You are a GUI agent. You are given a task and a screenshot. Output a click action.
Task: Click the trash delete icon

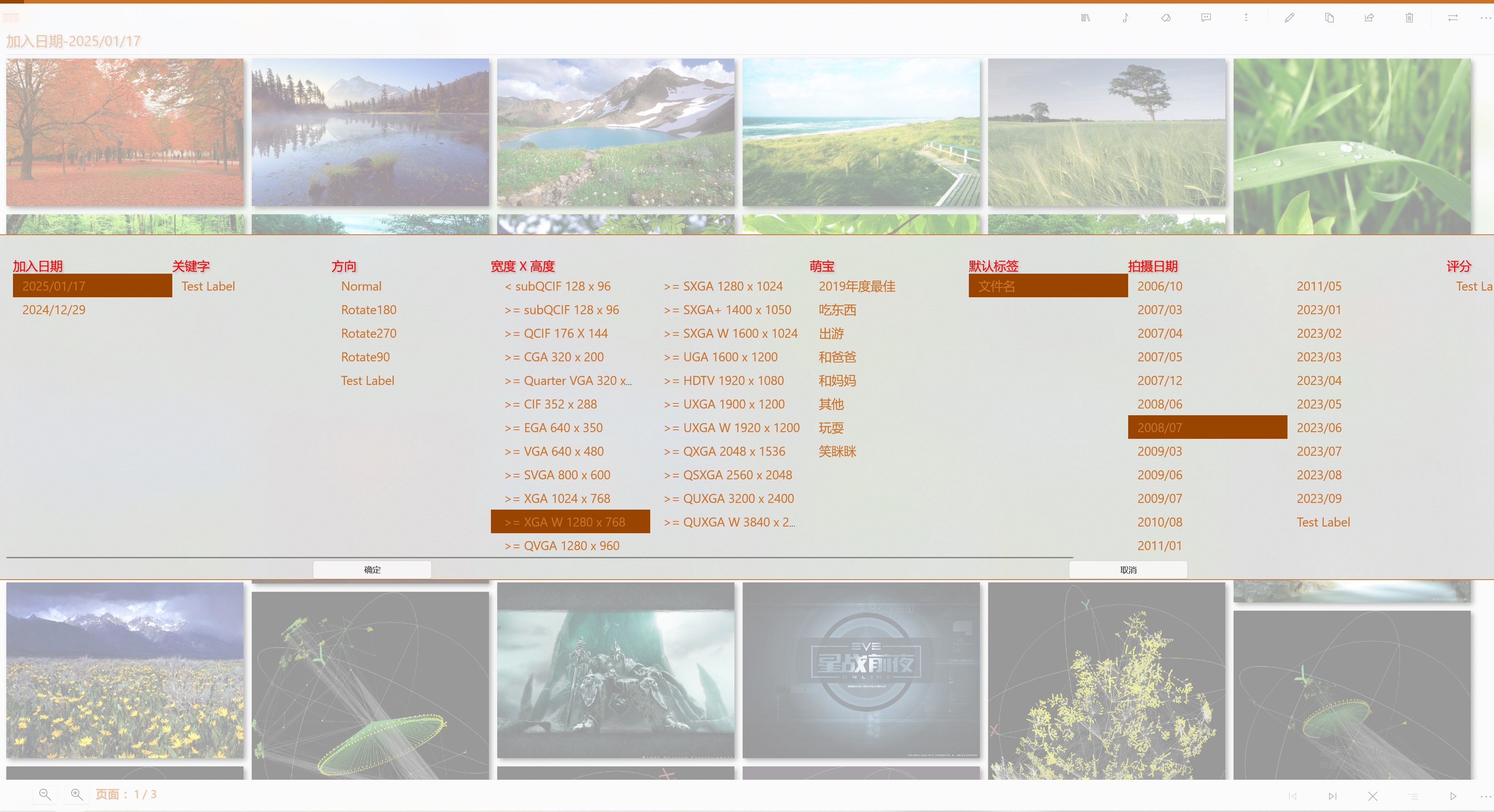tap(1409, 18)
